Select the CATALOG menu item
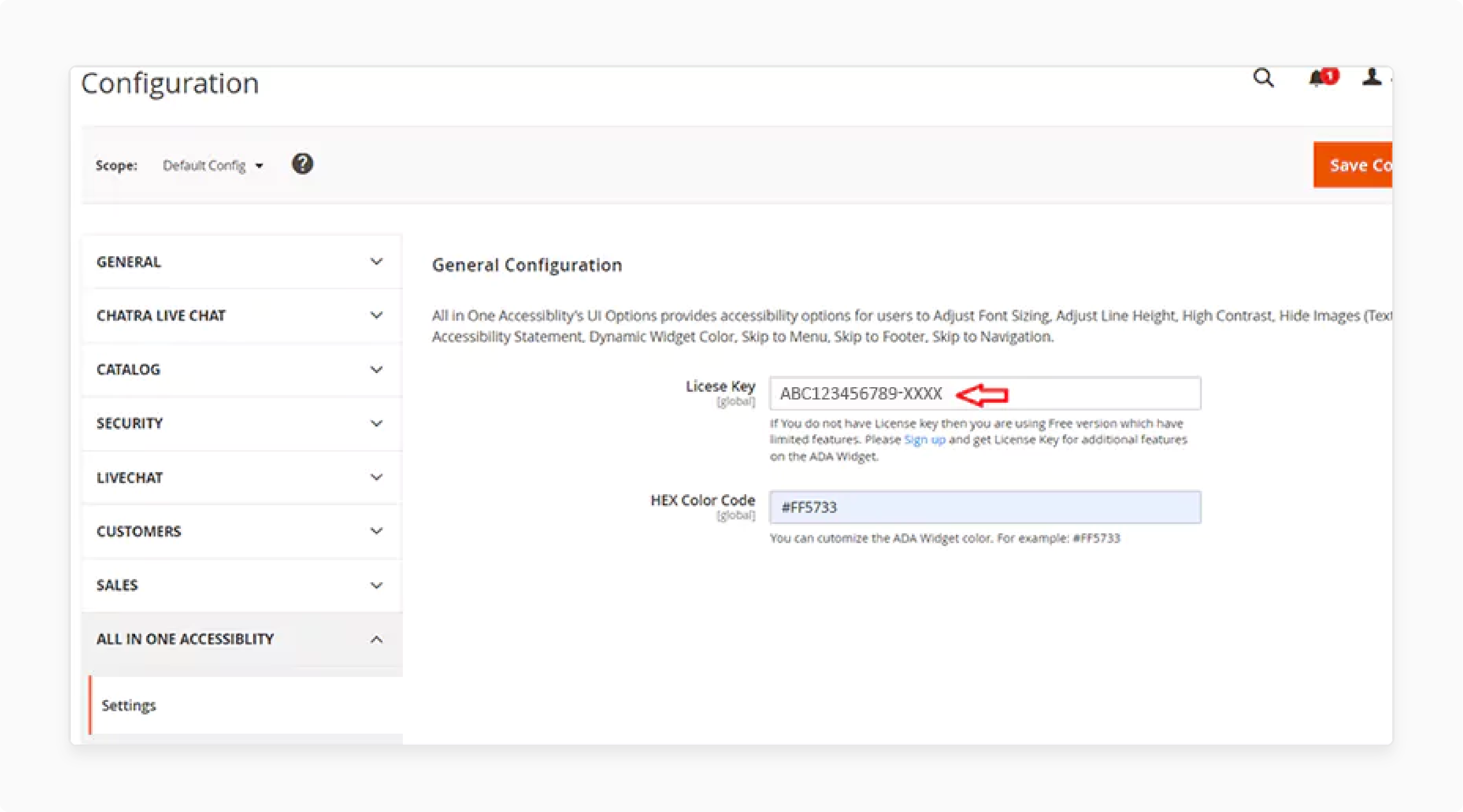 pos(242,370)
